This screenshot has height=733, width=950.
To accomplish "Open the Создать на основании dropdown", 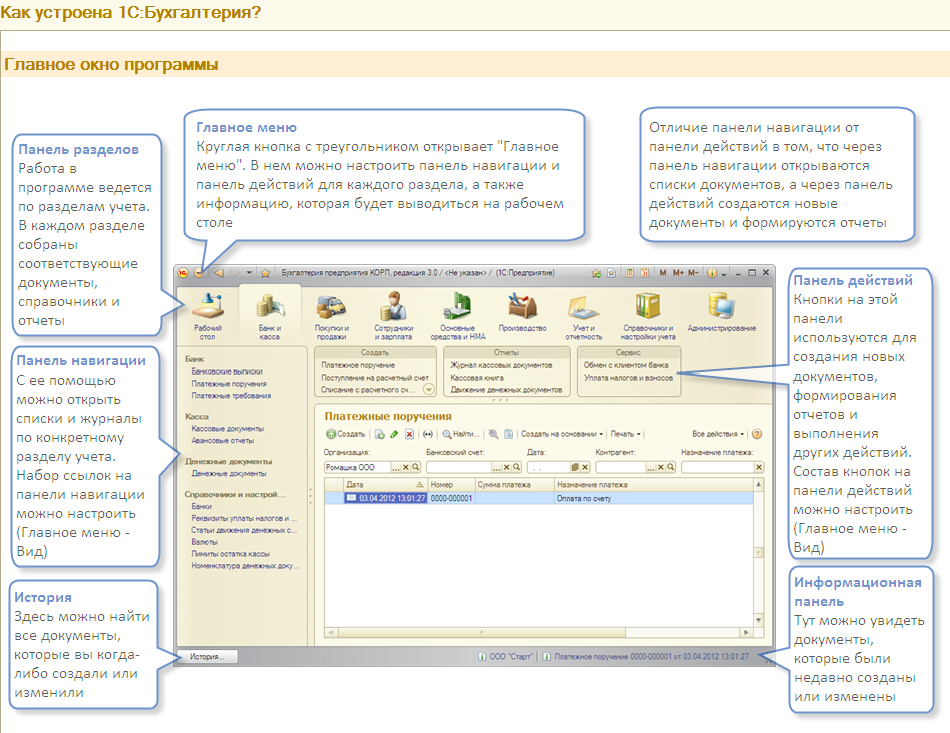I will point(562,434).
